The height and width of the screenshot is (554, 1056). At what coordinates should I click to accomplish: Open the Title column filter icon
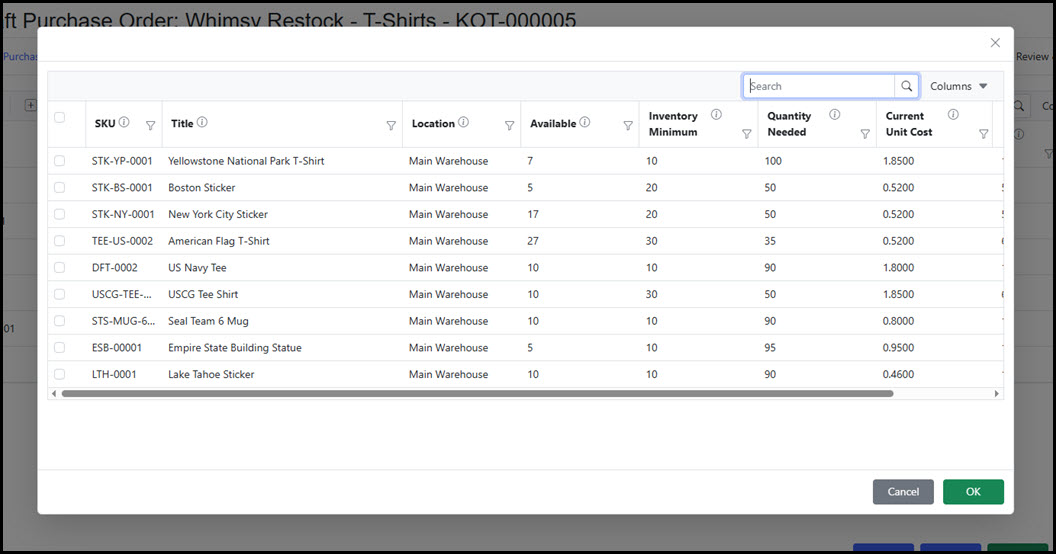point(391,125)
